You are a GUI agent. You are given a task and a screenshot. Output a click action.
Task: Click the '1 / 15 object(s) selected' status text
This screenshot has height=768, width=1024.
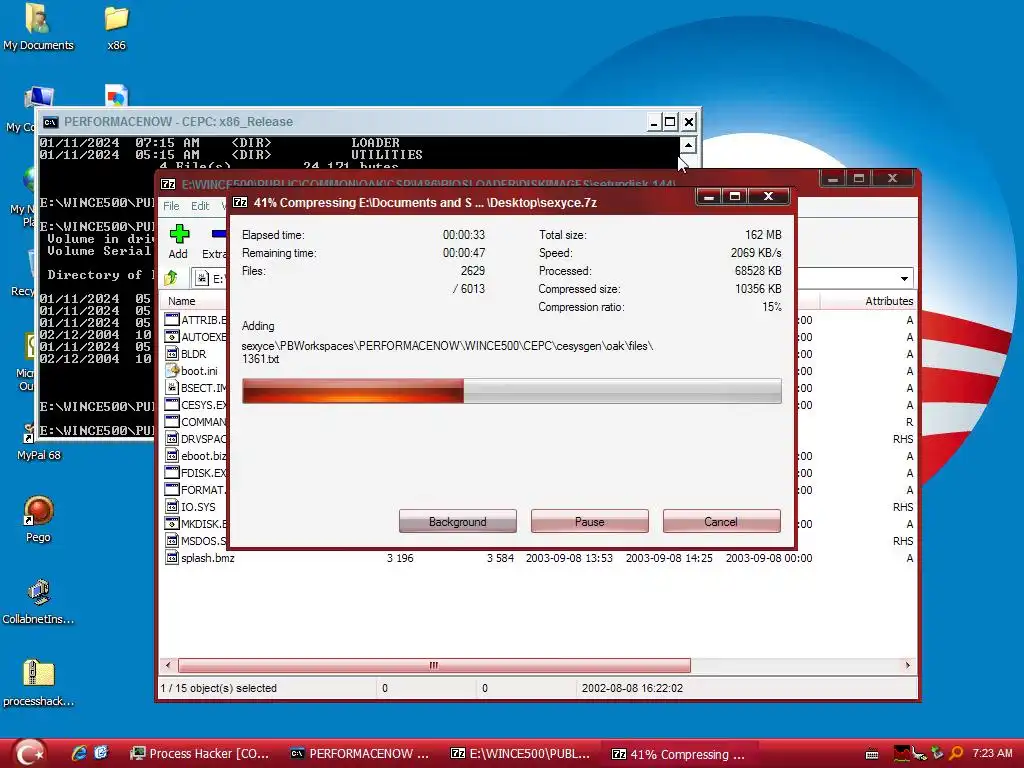219,688
